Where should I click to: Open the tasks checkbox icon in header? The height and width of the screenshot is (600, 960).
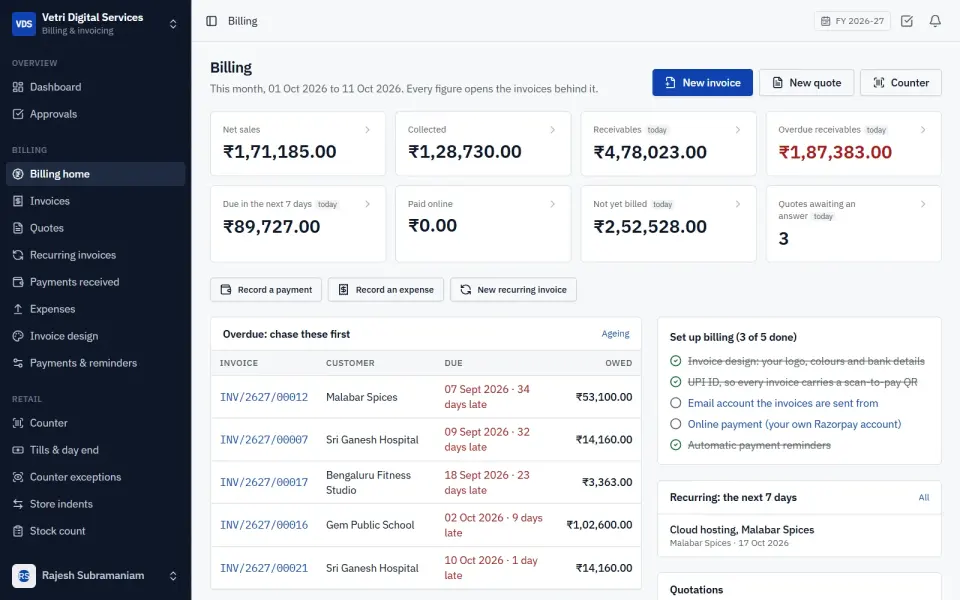tap(907, 21)
